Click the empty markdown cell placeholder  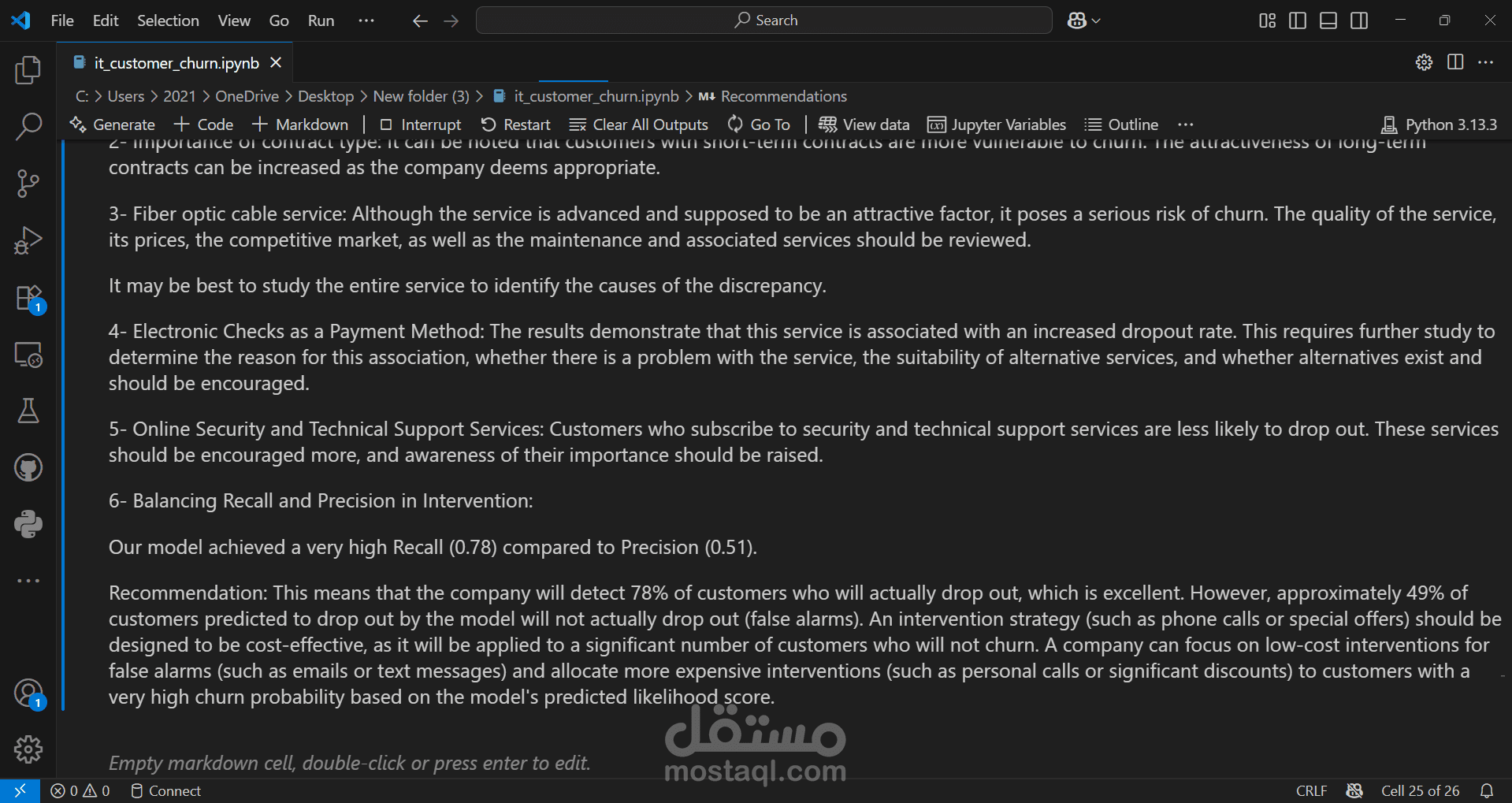[x=350, y=763]
